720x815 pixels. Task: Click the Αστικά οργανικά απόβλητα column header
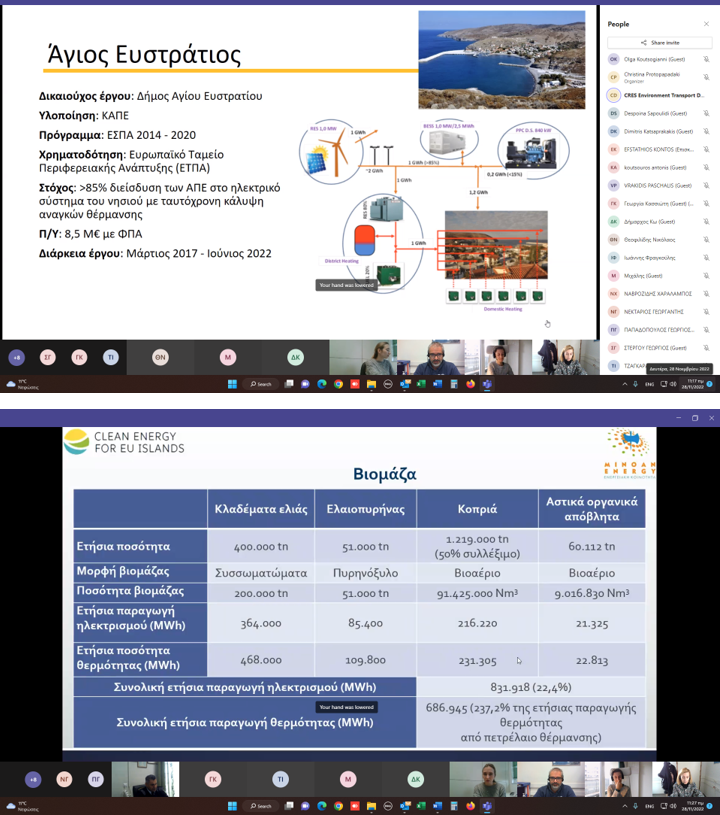coord(592,509)
